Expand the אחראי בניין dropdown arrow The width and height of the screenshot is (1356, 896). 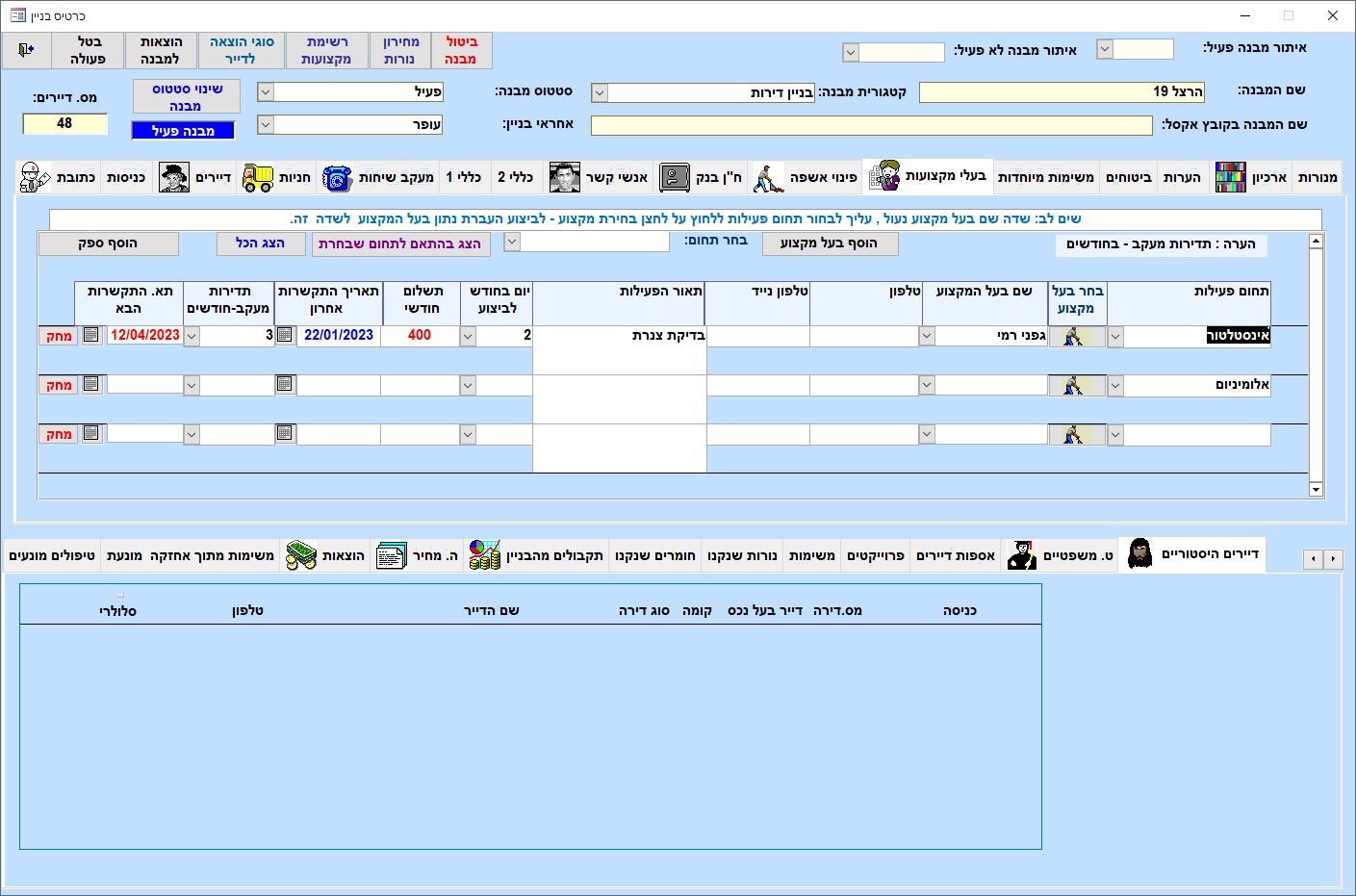266,125
